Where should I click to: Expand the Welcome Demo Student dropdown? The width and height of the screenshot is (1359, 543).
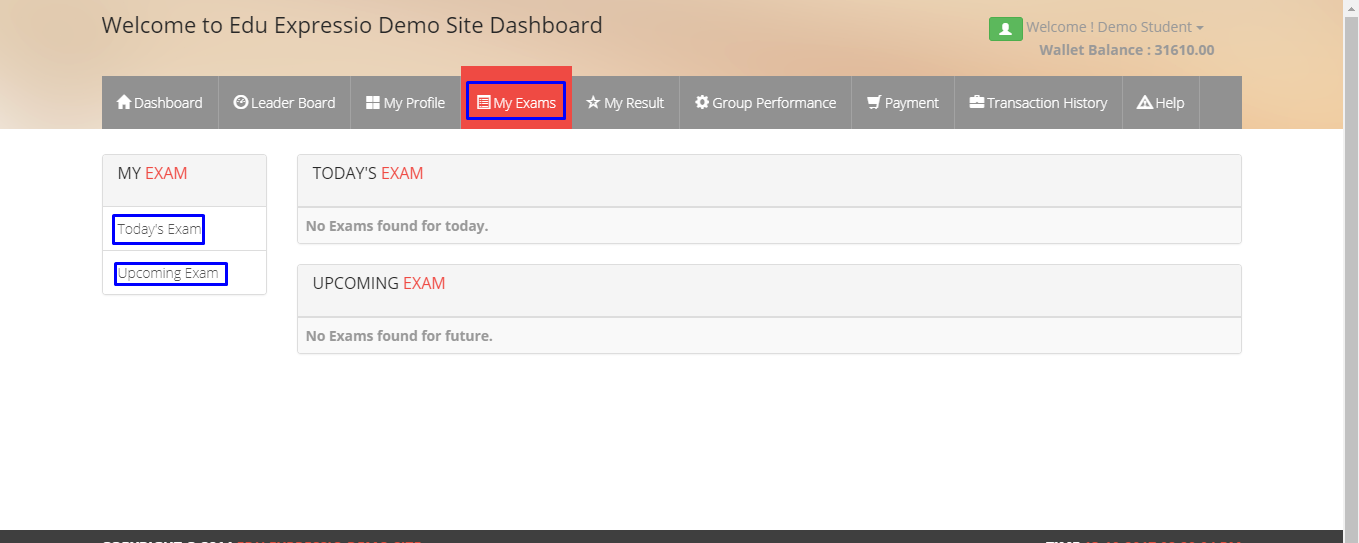1115,27
